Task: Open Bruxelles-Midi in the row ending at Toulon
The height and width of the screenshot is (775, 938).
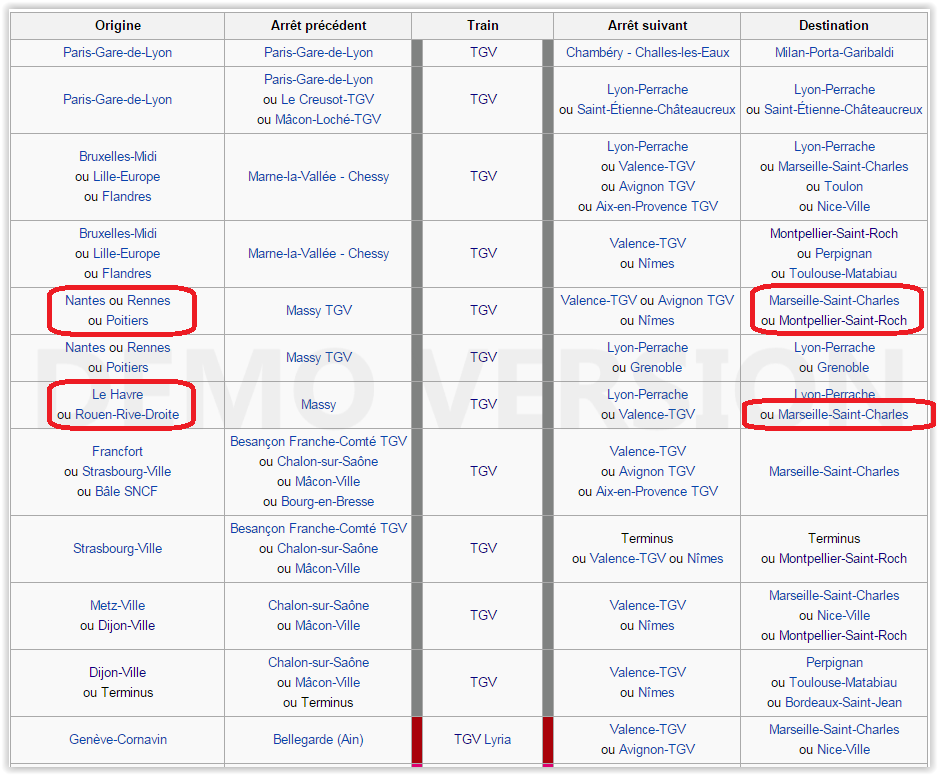Action: [118, 157]
